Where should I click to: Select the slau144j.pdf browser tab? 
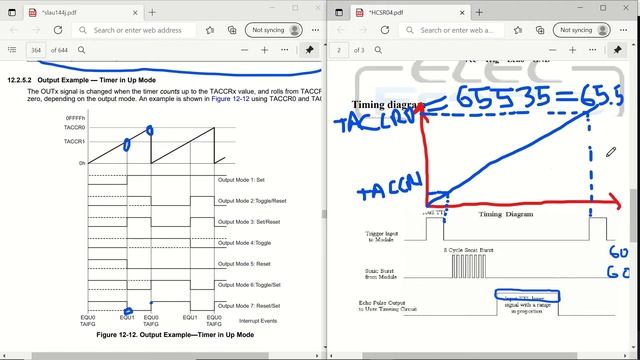pyautogui.click(x=83, y=13)
